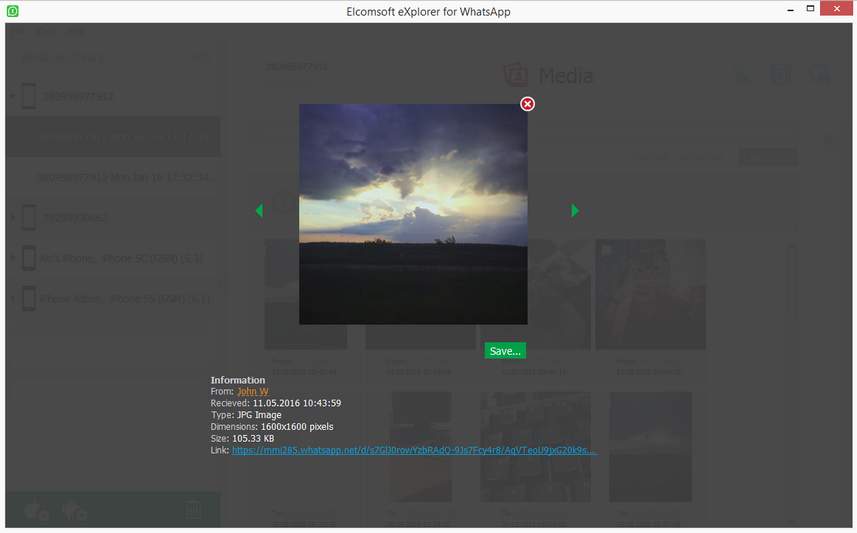The width and height of the screenshot is (857, 533).
Task: Click Alo's iPhone device icon
Action: (x=29, y=258)
